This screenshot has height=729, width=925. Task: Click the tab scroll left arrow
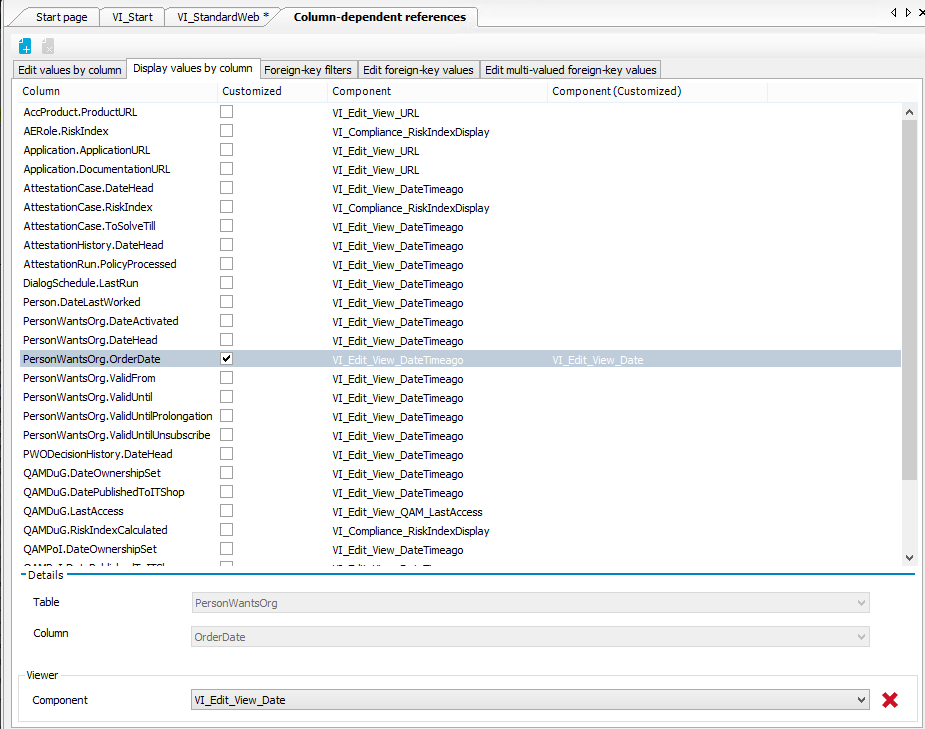click(x=893, y=13)
